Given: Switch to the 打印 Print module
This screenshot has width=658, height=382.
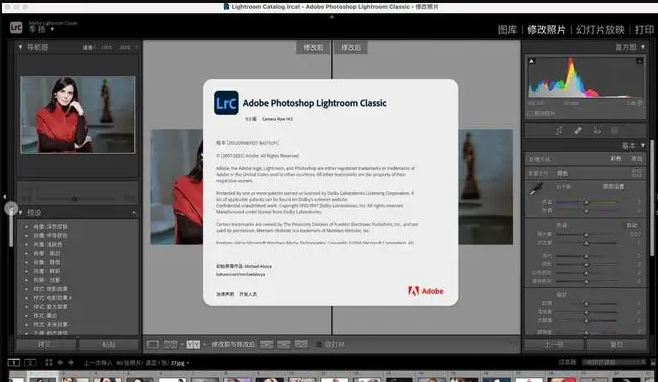Looking at the screenshot, I should 644,30.
